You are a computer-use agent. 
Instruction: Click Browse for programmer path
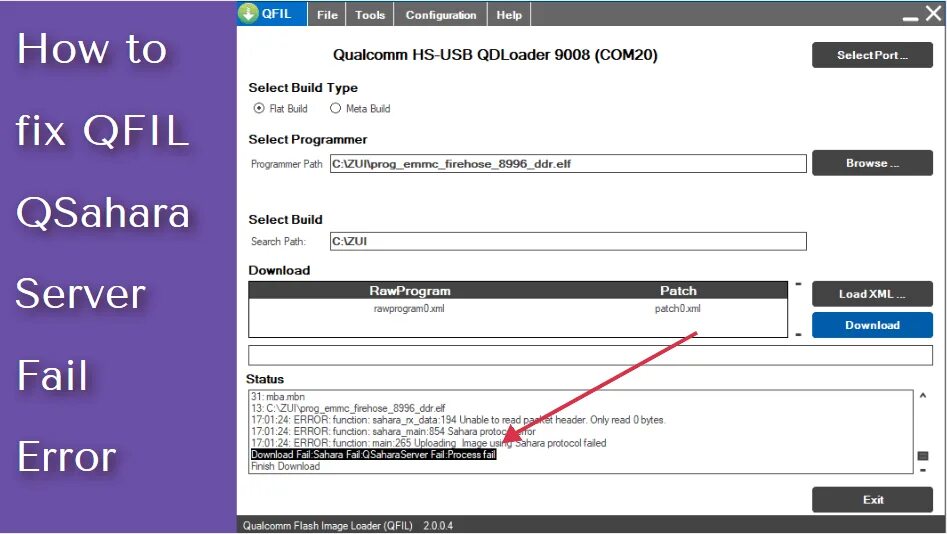872,163
